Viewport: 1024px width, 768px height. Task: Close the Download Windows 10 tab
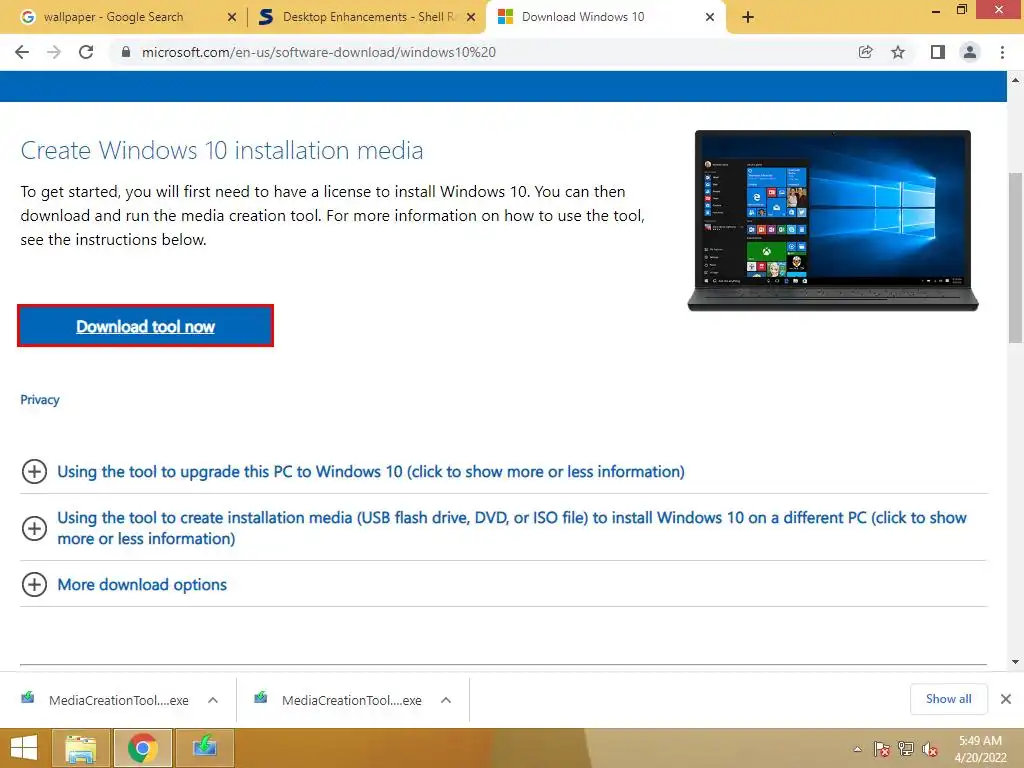[x=710, y=17]
